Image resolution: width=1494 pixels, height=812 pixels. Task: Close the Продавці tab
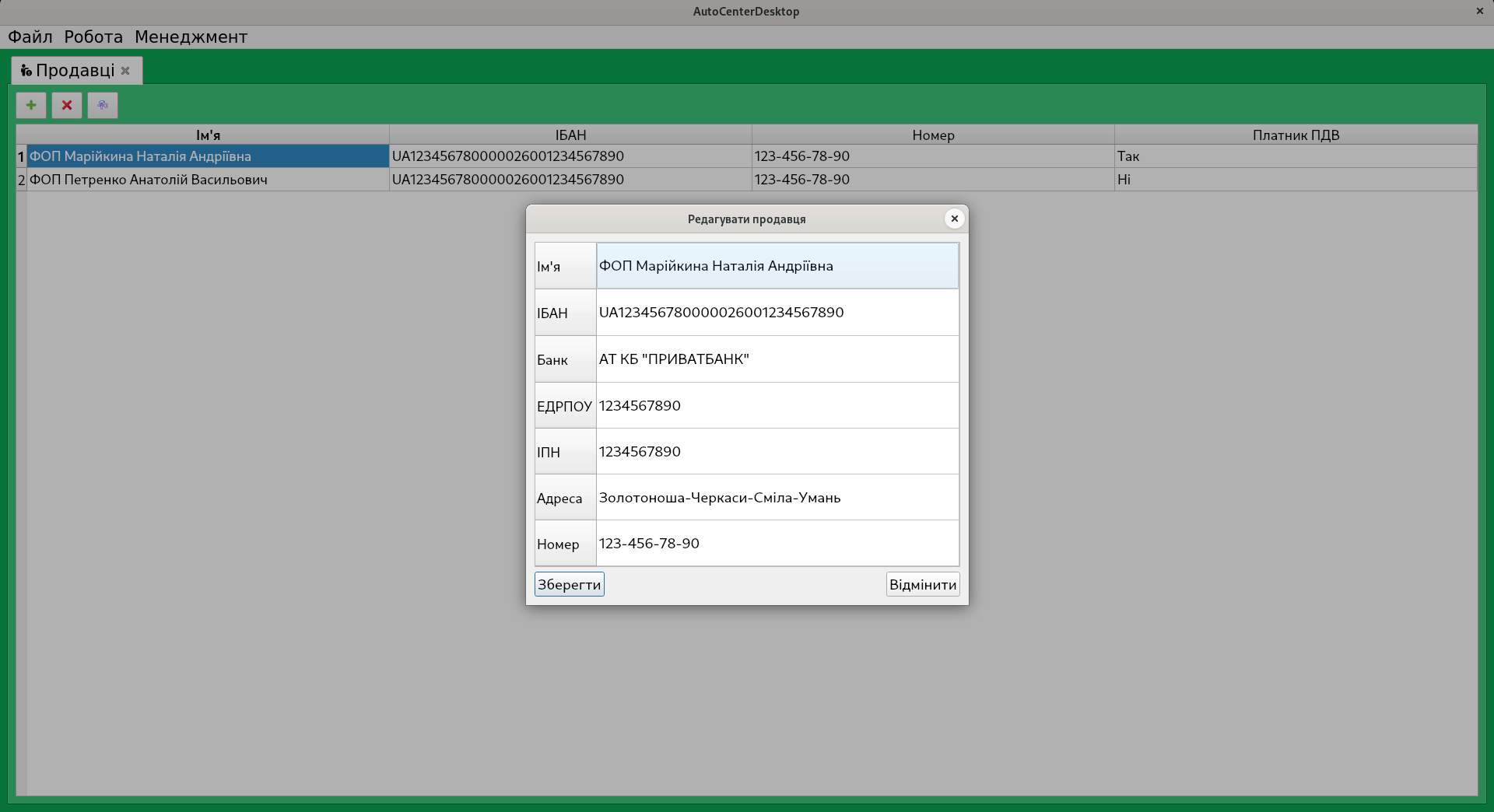point(126,71)
